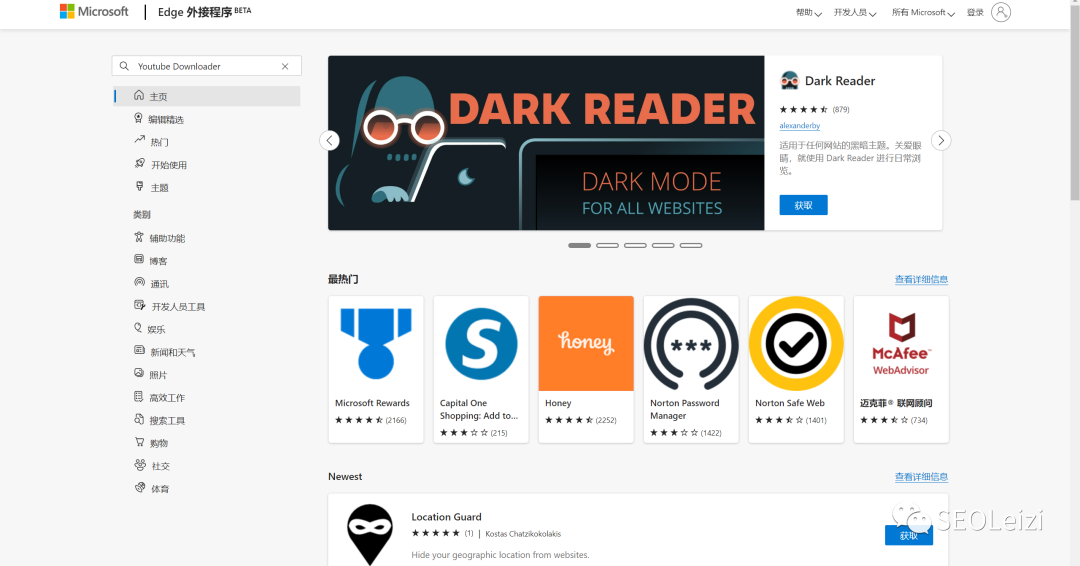Click 获取 button for Dark Reader
The height and width of the screenshot is (566, 1080).
pyautogui.click(x=803, y=205)
